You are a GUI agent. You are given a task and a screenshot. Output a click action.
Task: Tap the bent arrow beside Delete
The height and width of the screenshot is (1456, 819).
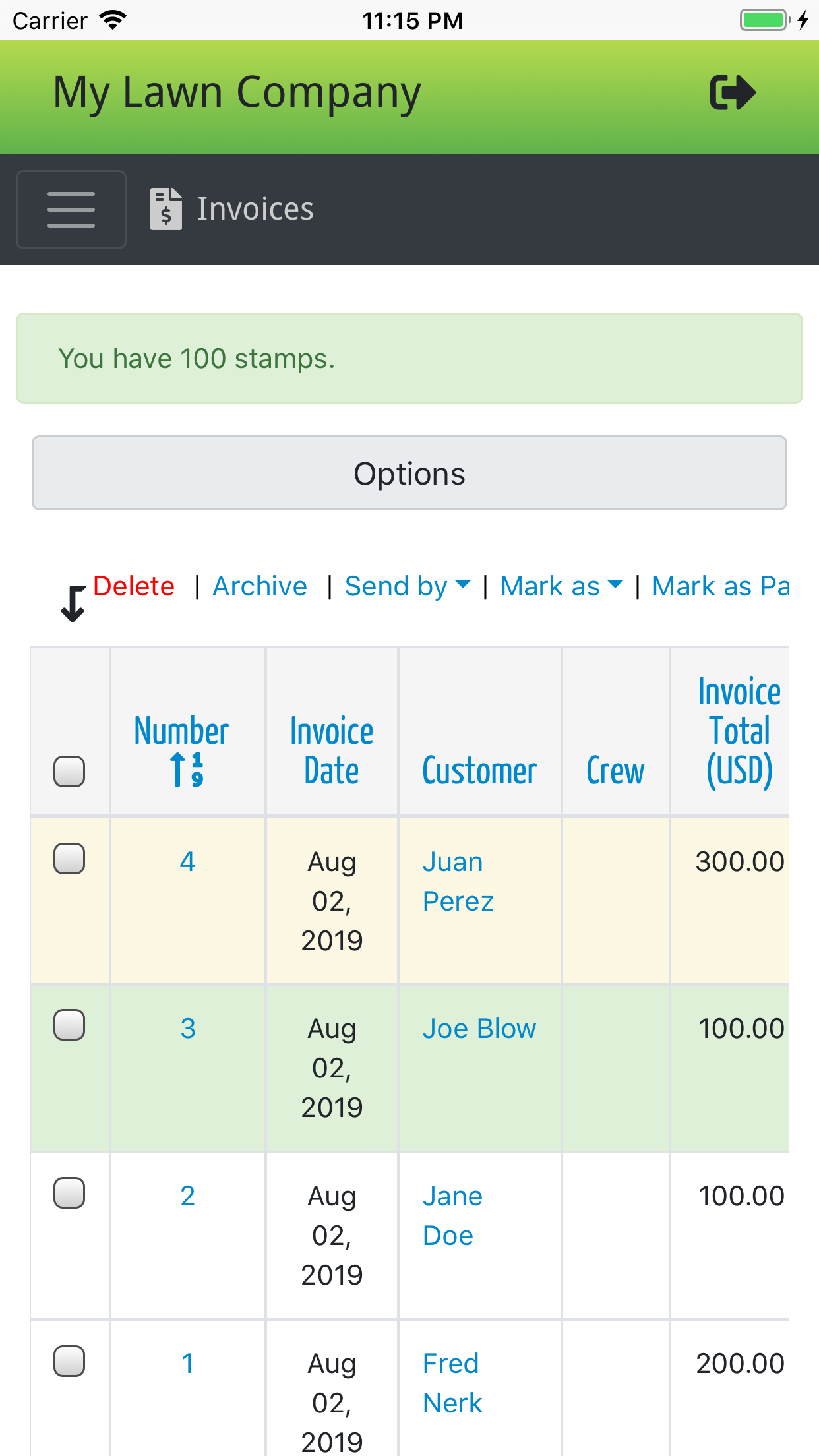(73, 603)
